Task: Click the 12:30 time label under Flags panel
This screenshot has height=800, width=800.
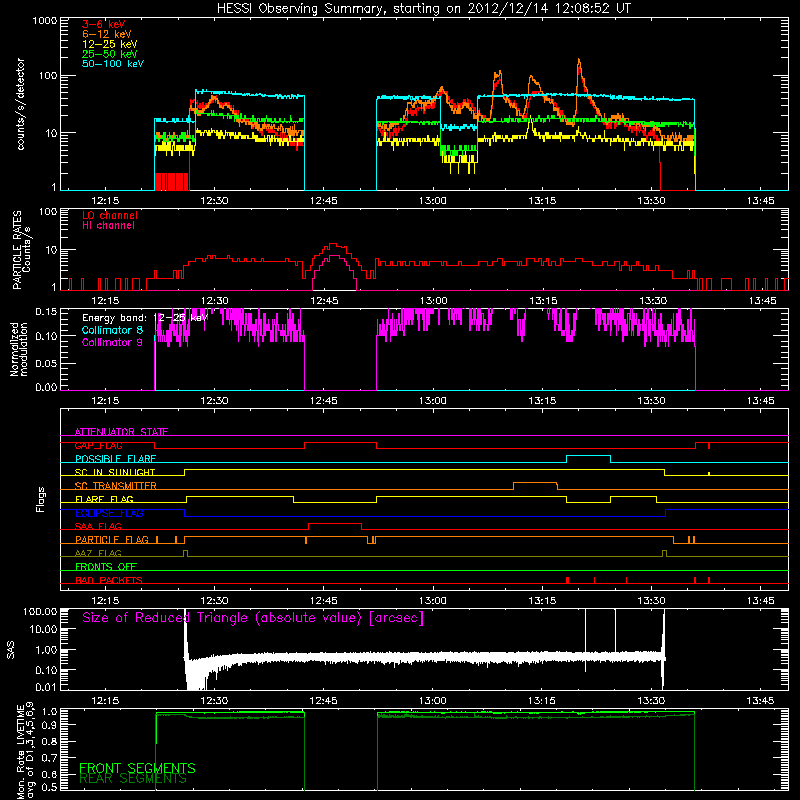Action: point(214,601)
